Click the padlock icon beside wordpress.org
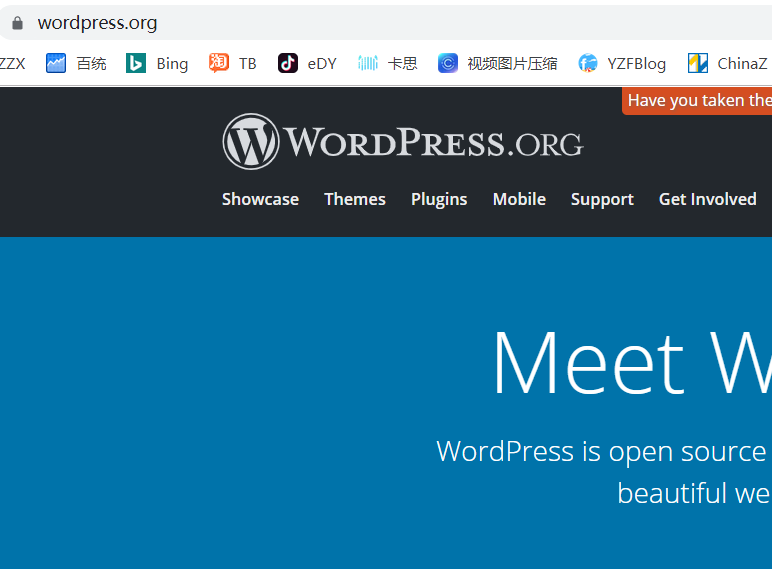Screen dimensions: 772x569 pos(17,23)
